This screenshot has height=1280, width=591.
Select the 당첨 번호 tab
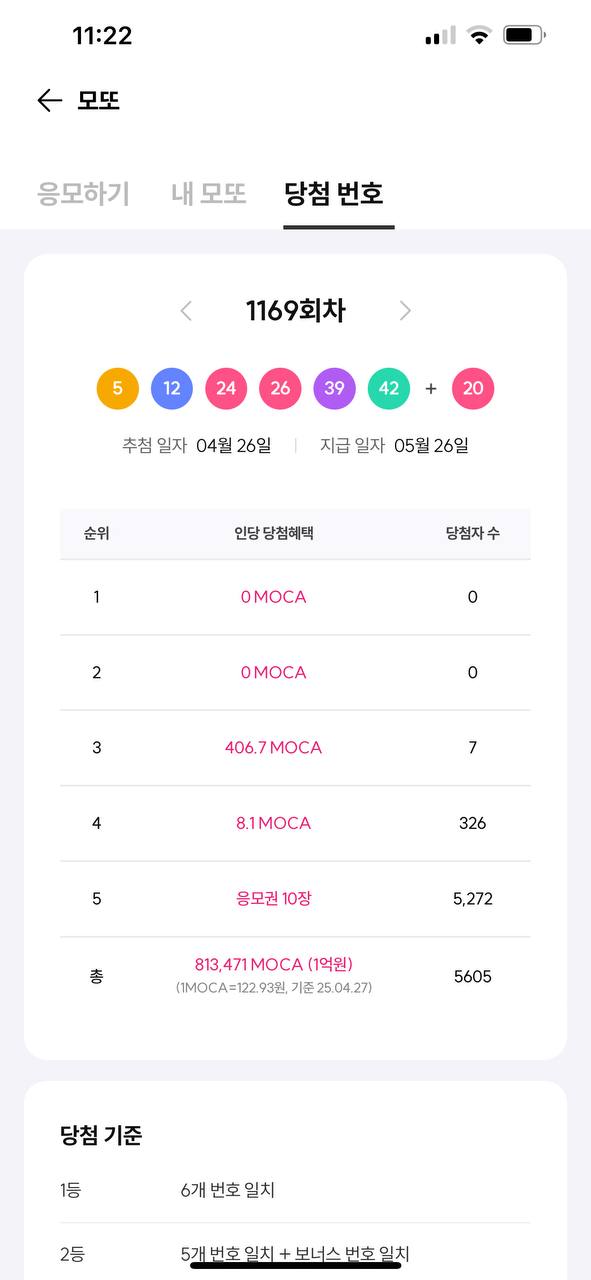pos(334,193)
